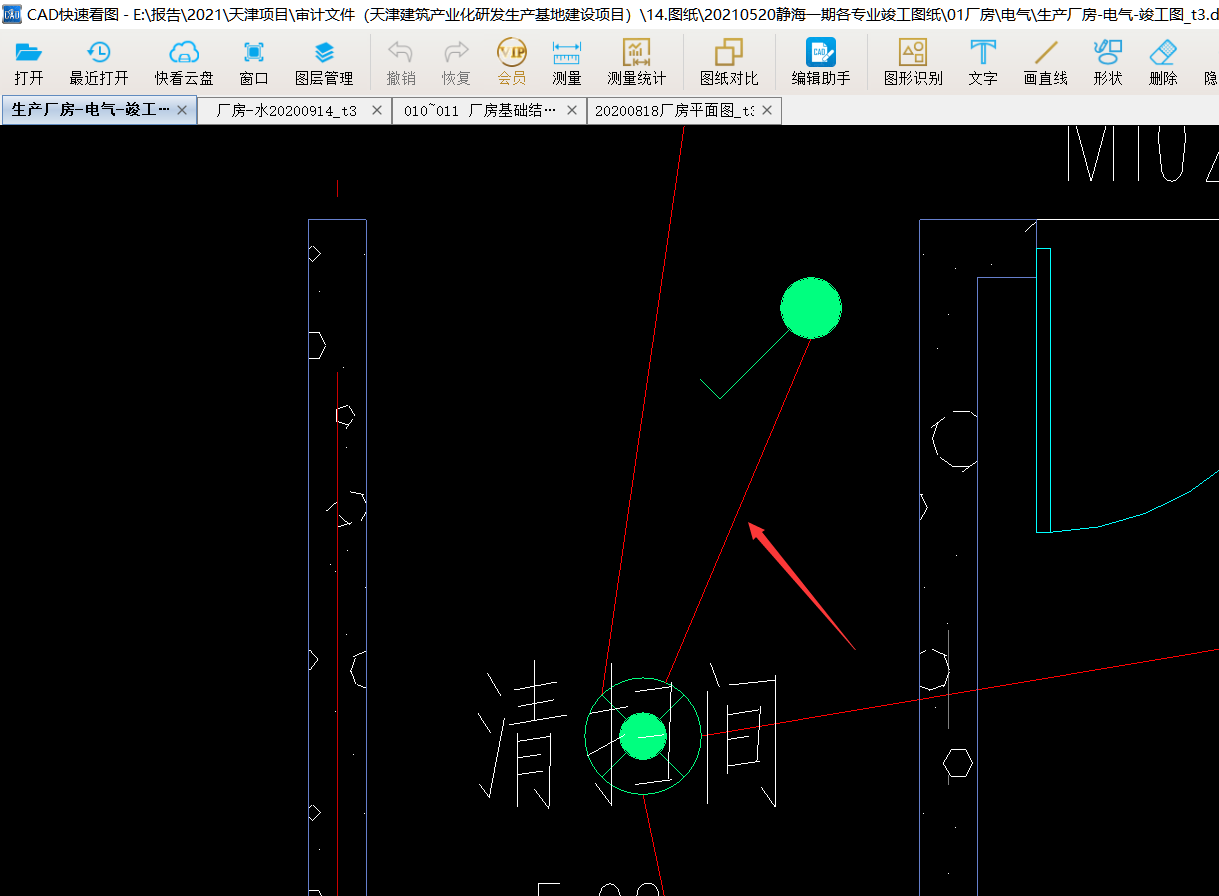1219x896 pixels.
Task: Click the green crossed-circle symbol on 清扫间
Action: click(x=643, y=736)
